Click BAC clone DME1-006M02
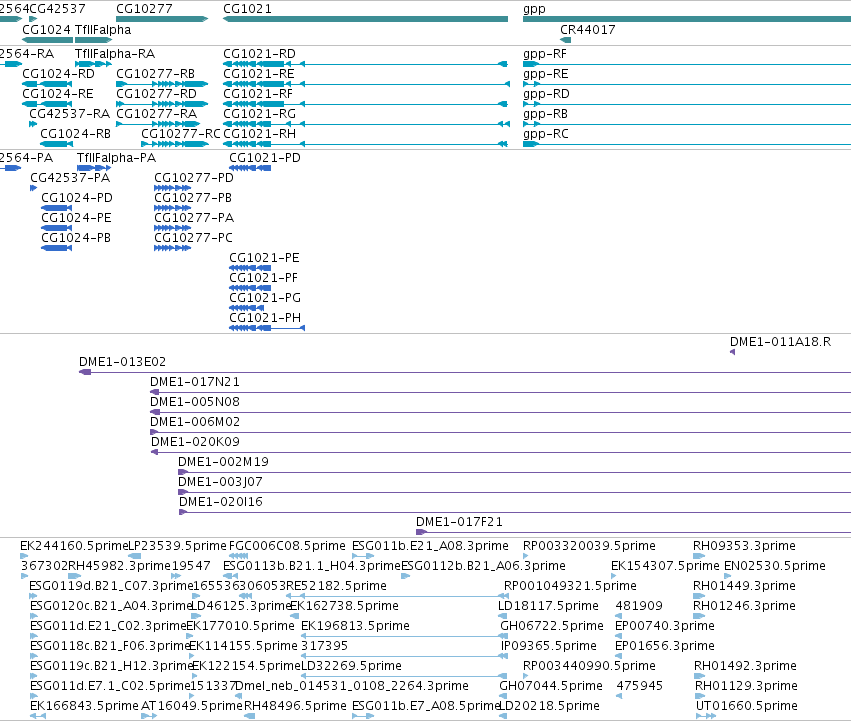851x721 pixels. click(194, 422)
